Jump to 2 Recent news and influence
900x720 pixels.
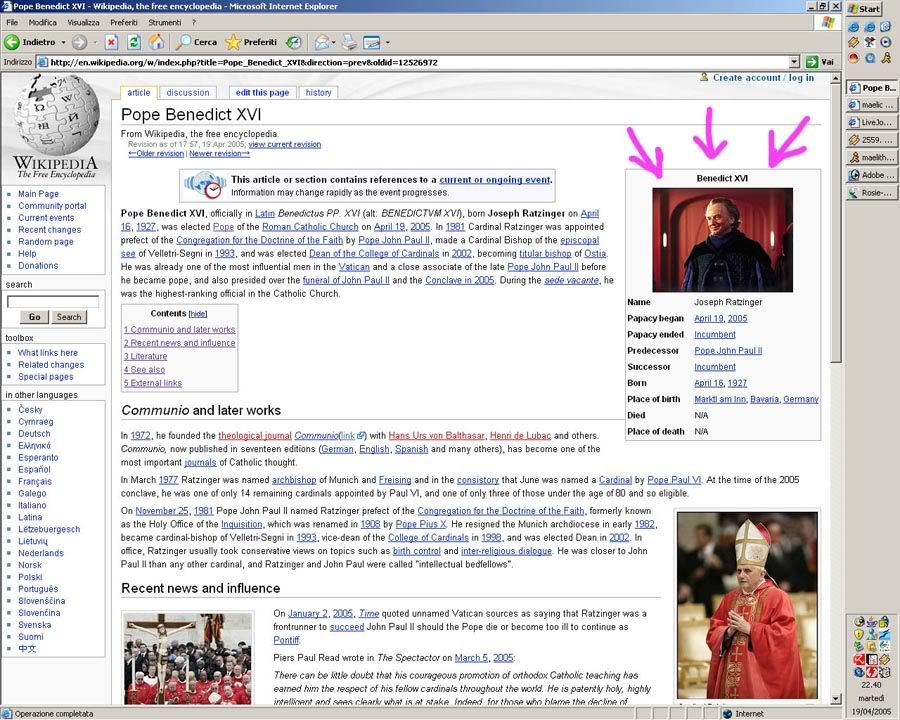[x=180, y=343]
